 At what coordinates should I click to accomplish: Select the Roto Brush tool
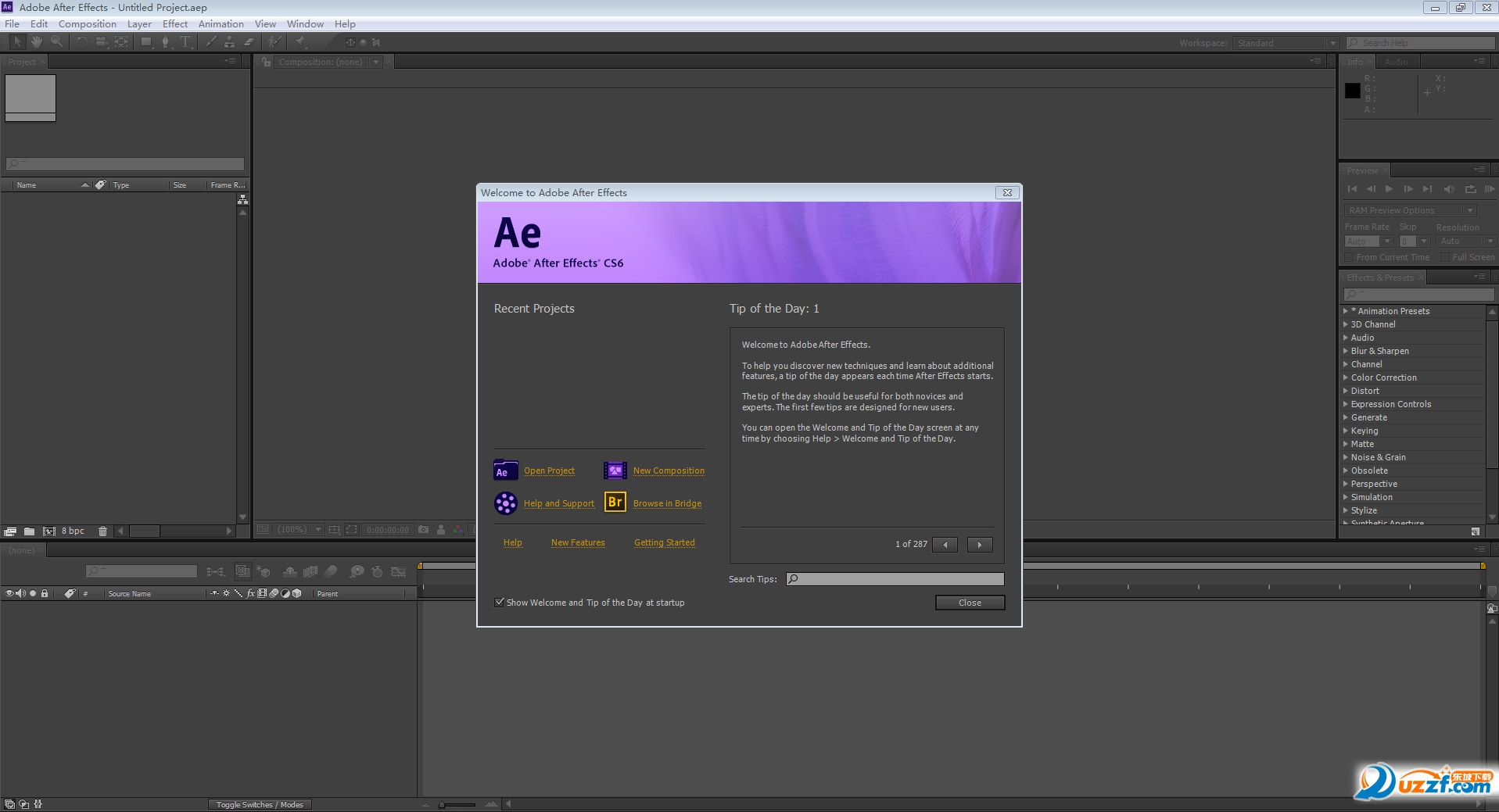(x=274, y=41)
